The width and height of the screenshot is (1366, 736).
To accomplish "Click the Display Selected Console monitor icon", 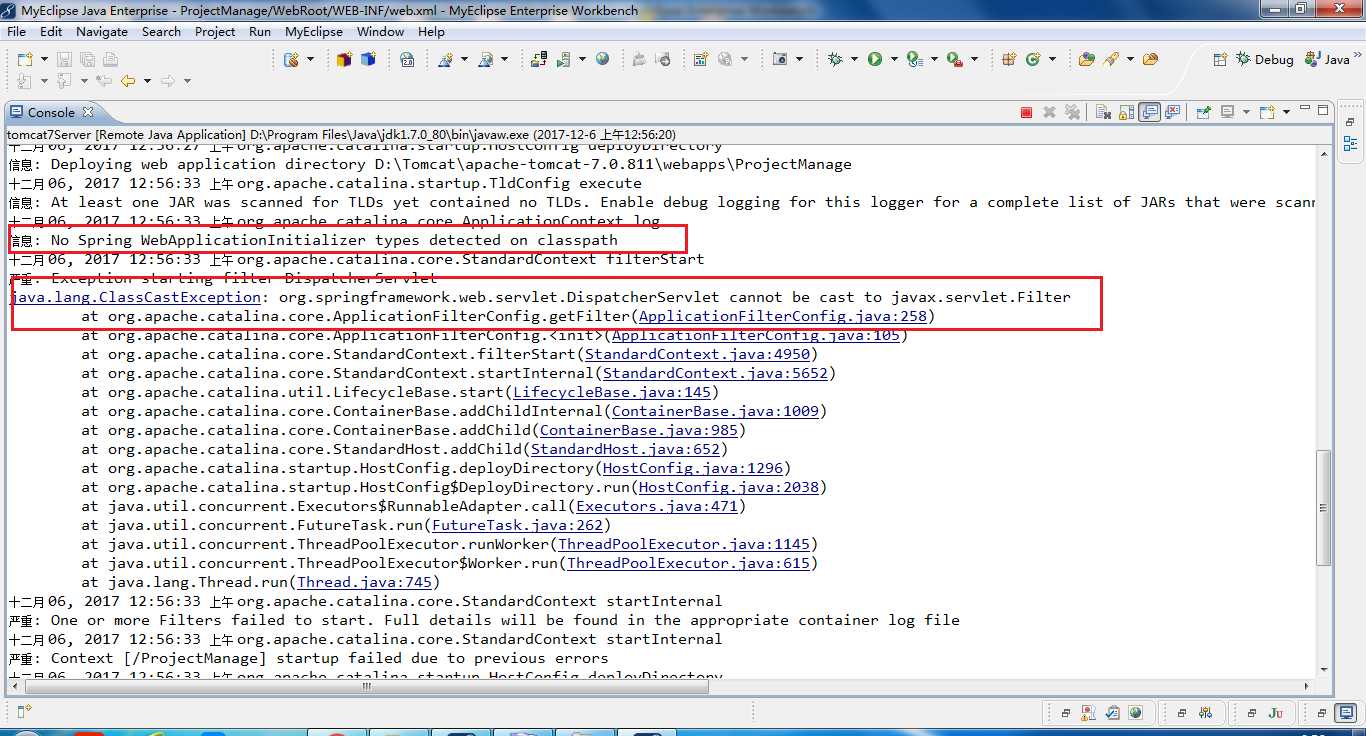I will point(1227,112).
